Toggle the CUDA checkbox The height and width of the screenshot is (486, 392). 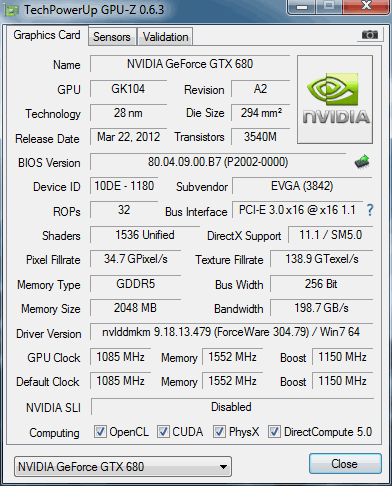[163, 432]
